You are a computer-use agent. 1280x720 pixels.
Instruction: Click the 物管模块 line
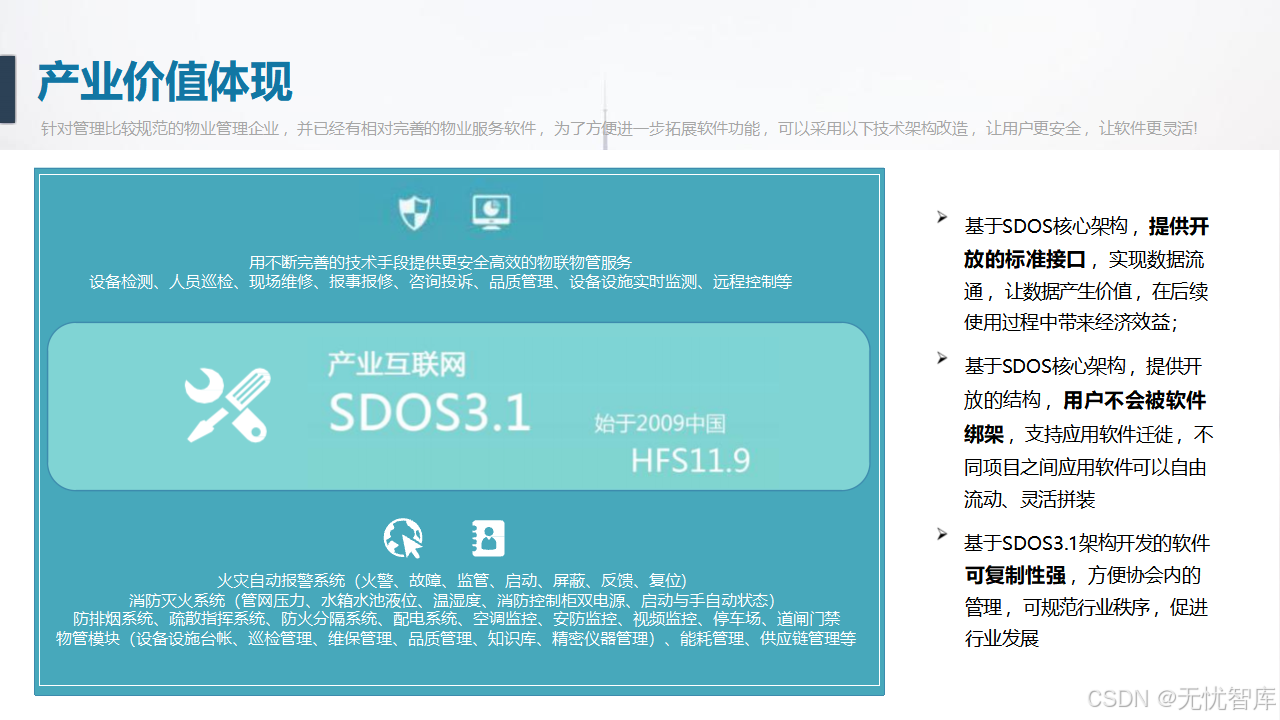click(456, 638)
